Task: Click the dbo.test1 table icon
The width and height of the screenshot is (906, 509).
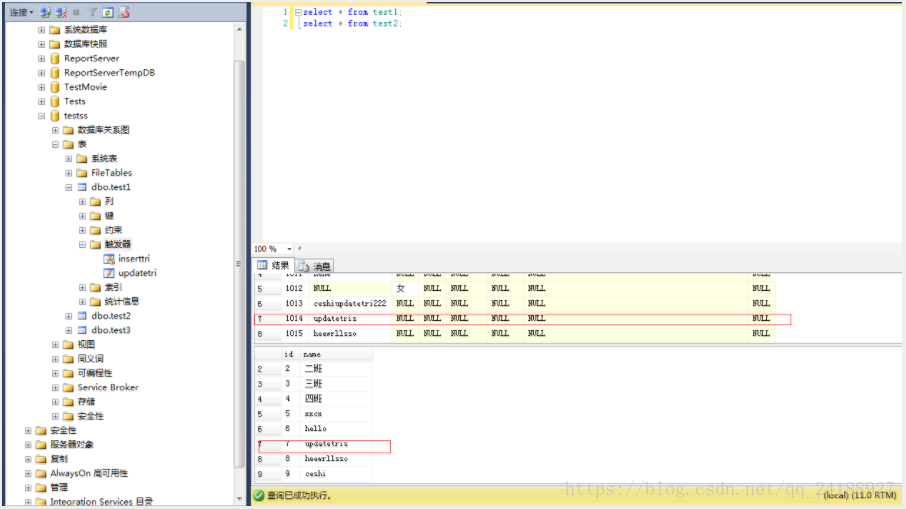Action: click(82, 187)
